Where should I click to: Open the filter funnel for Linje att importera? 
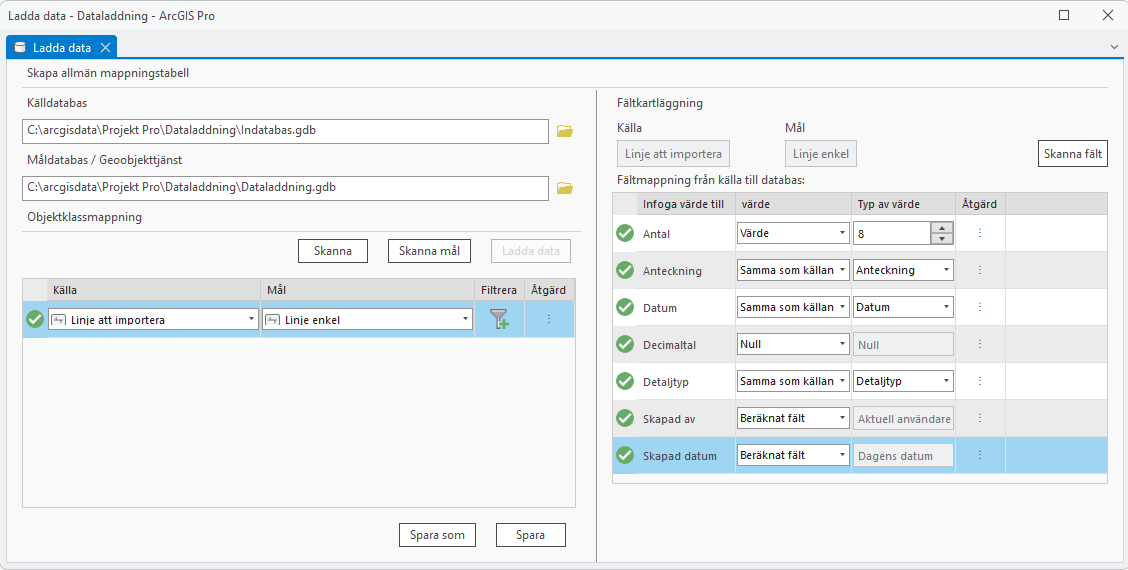499,320
